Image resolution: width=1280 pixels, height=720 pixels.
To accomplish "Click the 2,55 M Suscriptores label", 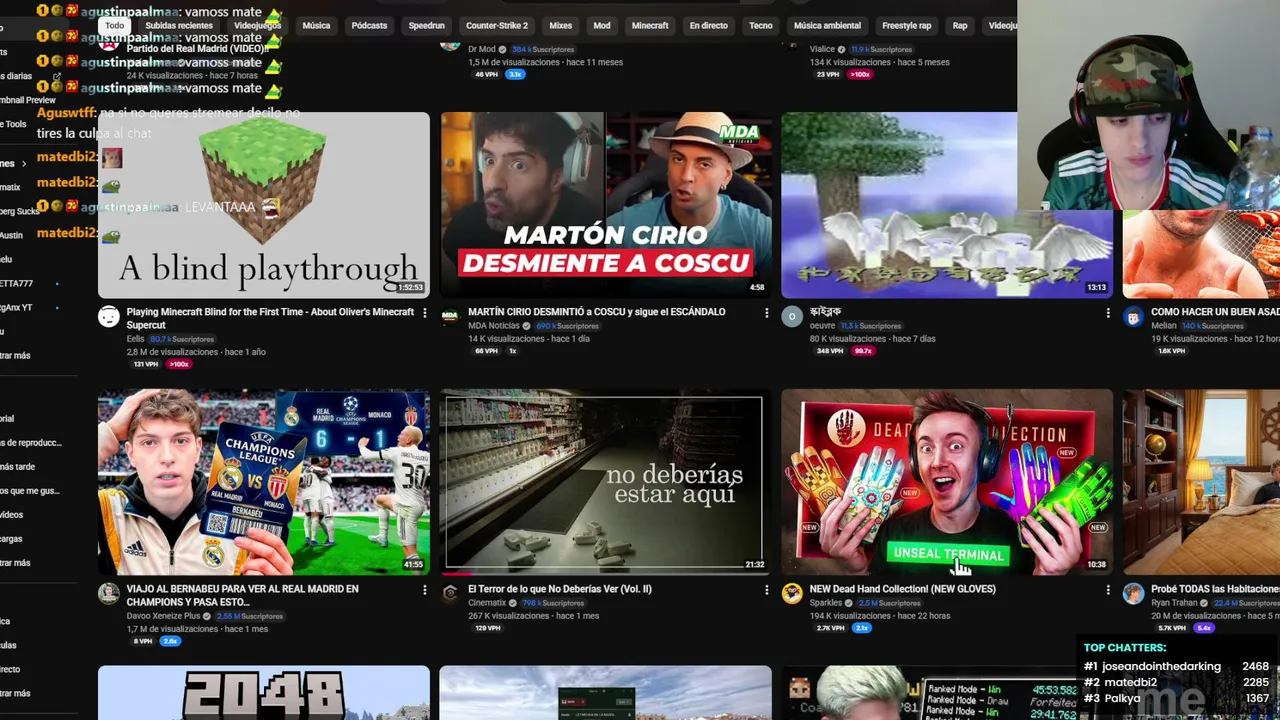I will click(x=249, y=616).
